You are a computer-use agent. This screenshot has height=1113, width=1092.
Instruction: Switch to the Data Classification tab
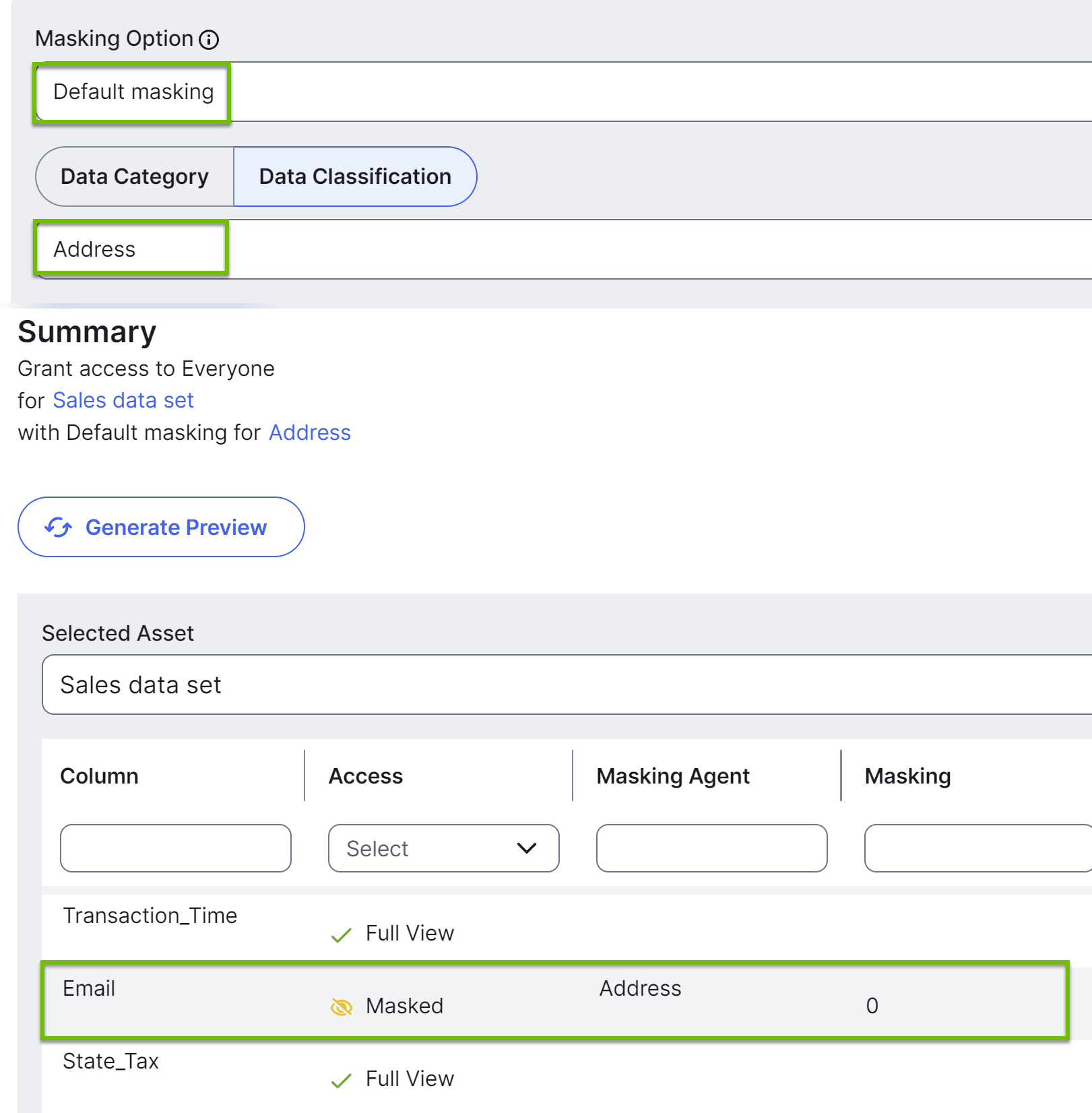(354, 176)
